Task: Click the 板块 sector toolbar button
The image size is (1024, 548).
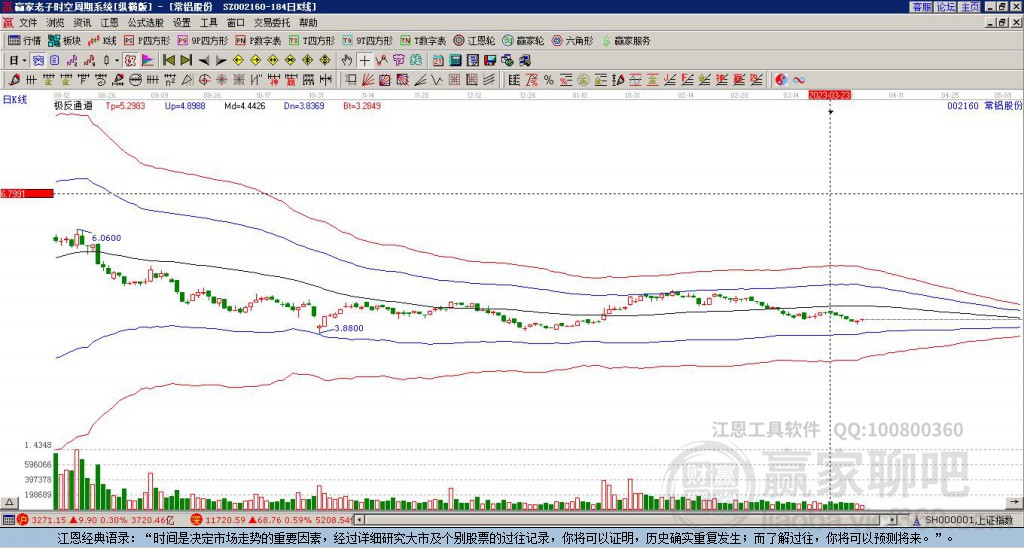Action: pyautogui.click(x=65, y=41)
